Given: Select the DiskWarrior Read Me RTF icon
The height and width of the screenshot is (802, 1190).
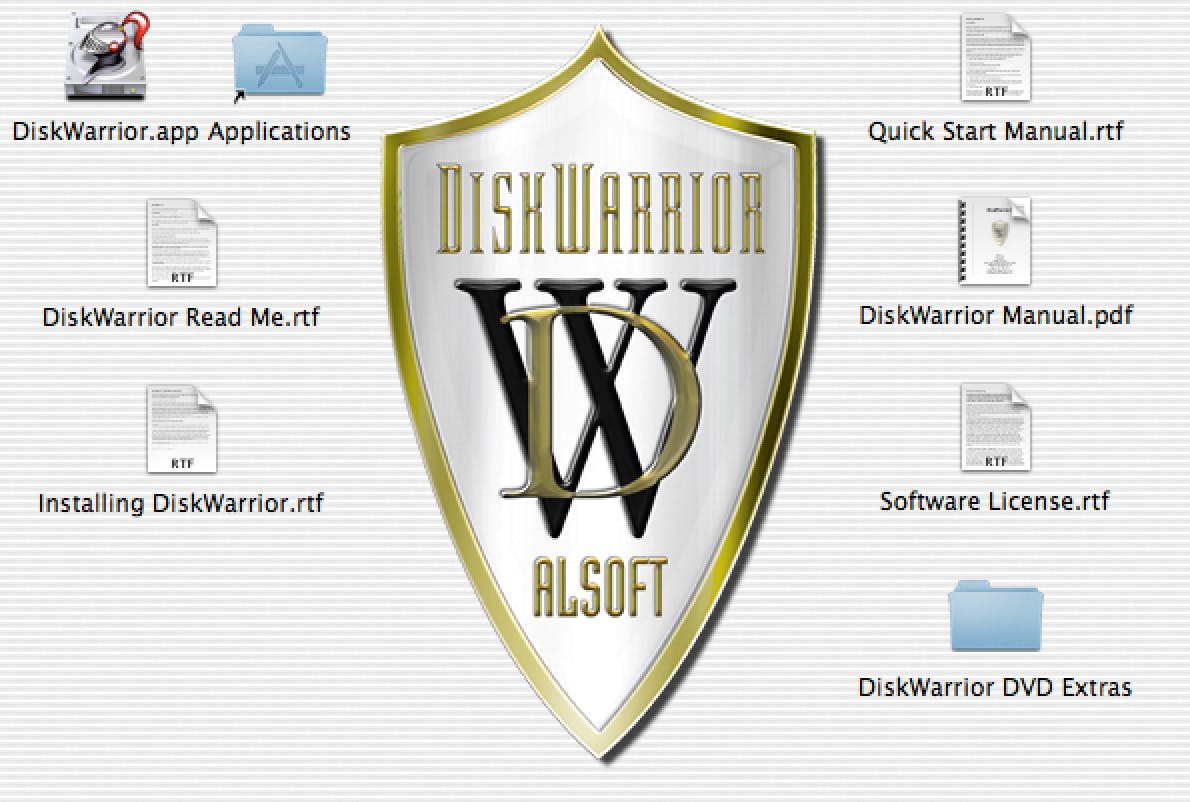Looking at the screenshot, I should (x=181, y=243).
